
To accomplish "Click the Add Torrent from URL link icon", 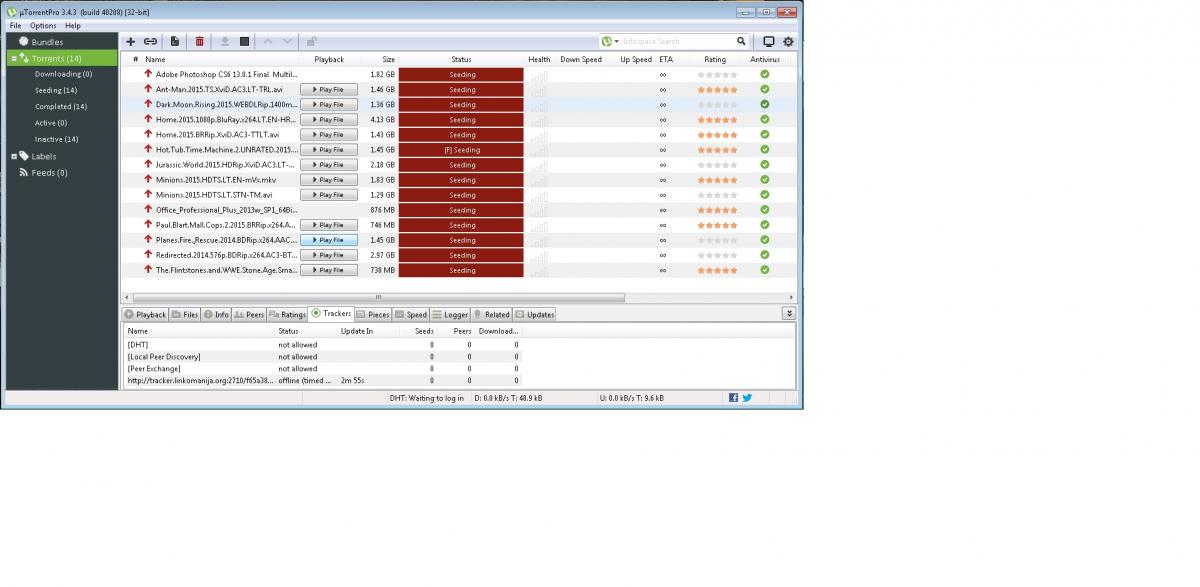I will [x=150, y=41].
